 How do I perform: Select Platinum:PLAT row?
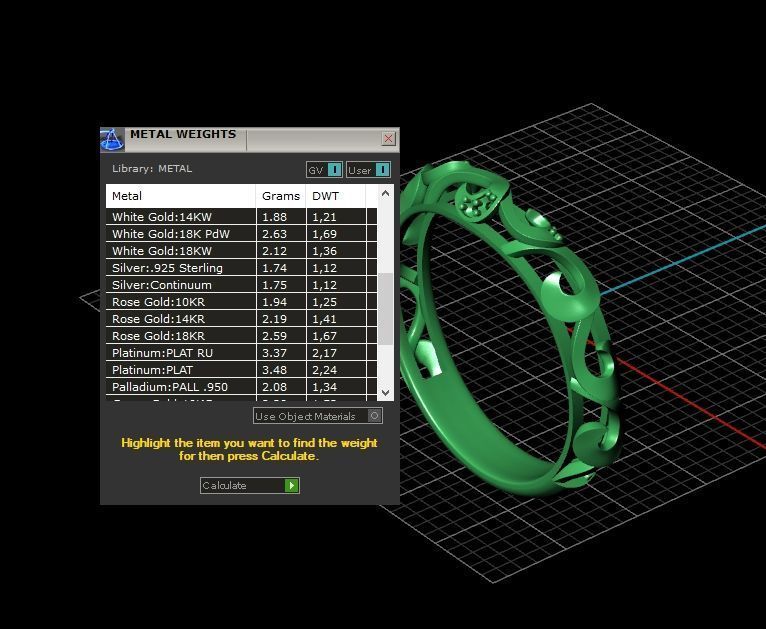click(x=241, y=370)
